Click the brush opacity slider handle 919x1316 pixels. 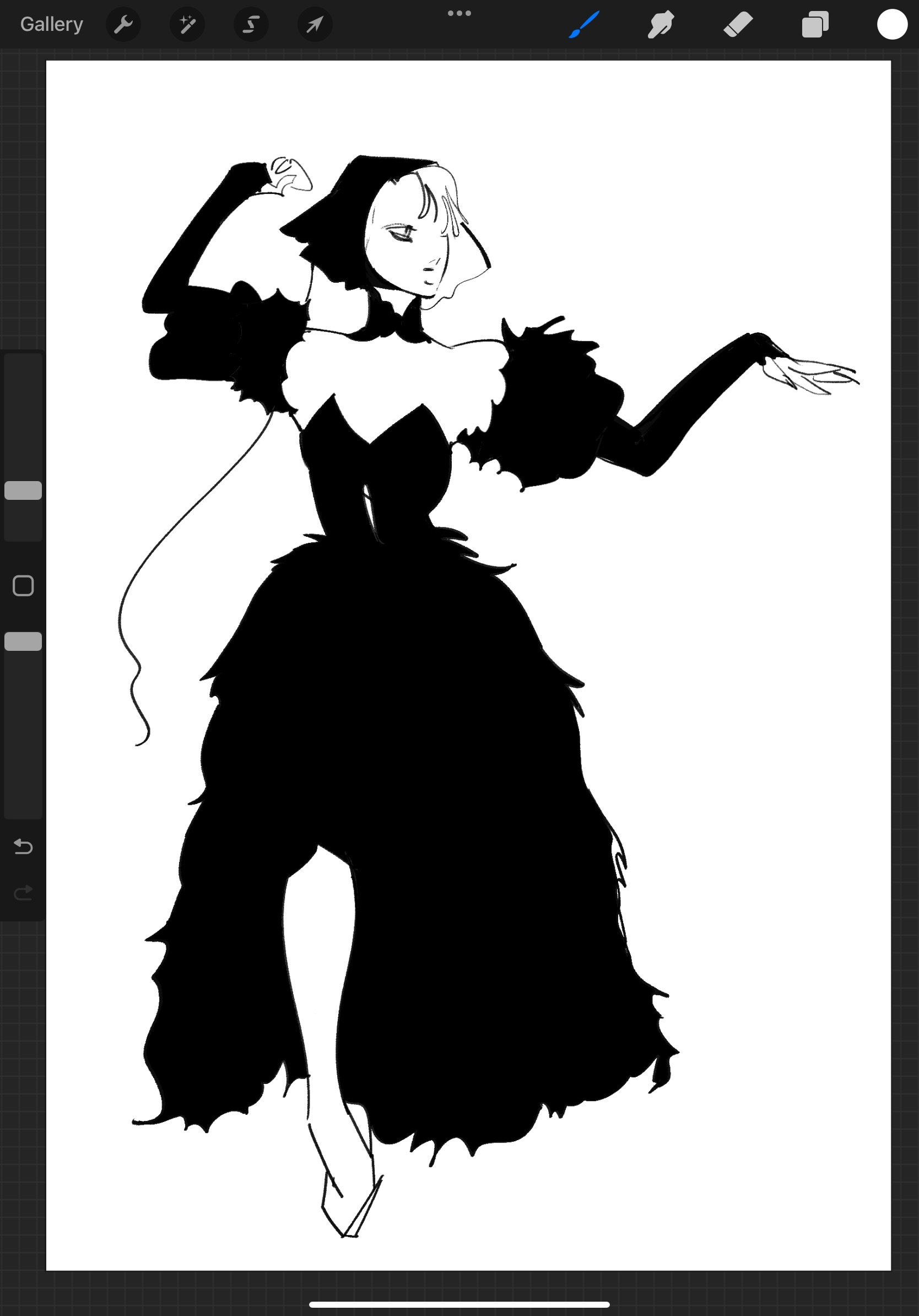click(x=23, y=641)
